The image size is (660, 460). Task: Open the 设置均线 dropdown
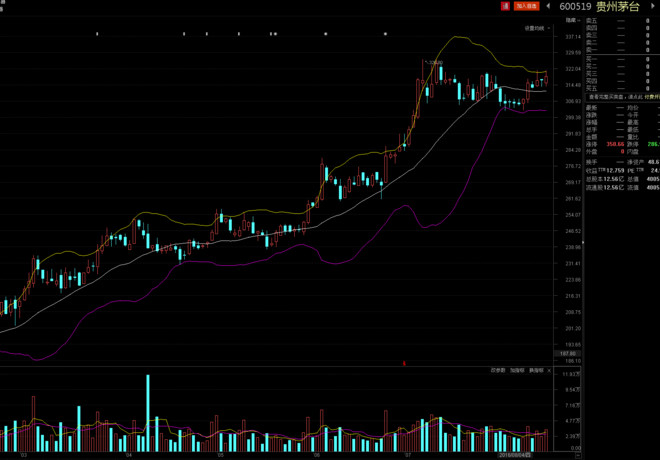(x=537, y=28)
